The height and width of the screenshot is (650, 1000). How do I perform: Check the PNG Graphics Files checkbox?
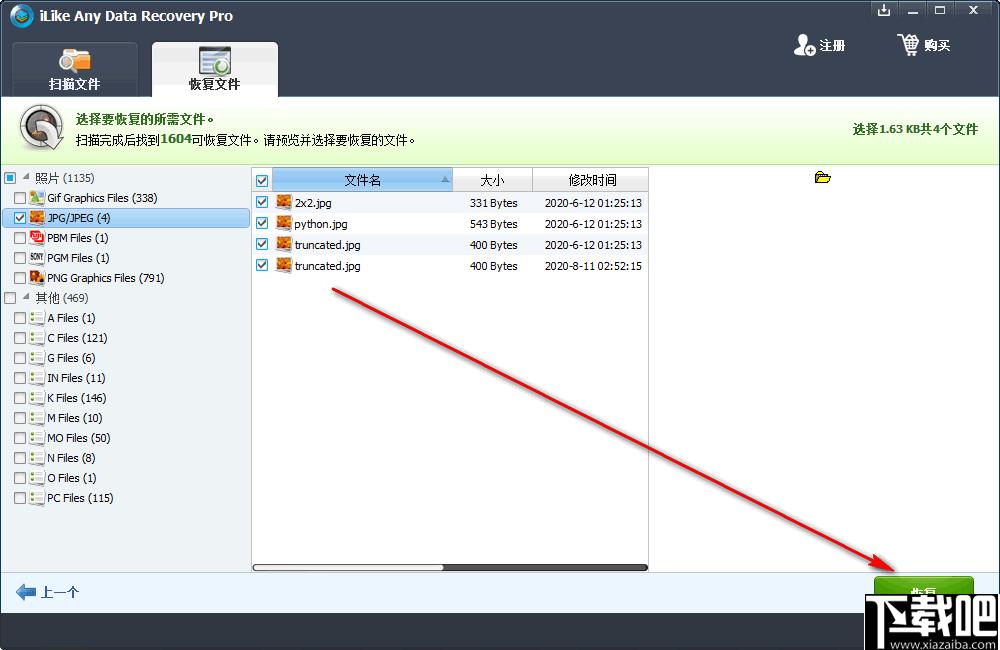click(x=20, y=278)
